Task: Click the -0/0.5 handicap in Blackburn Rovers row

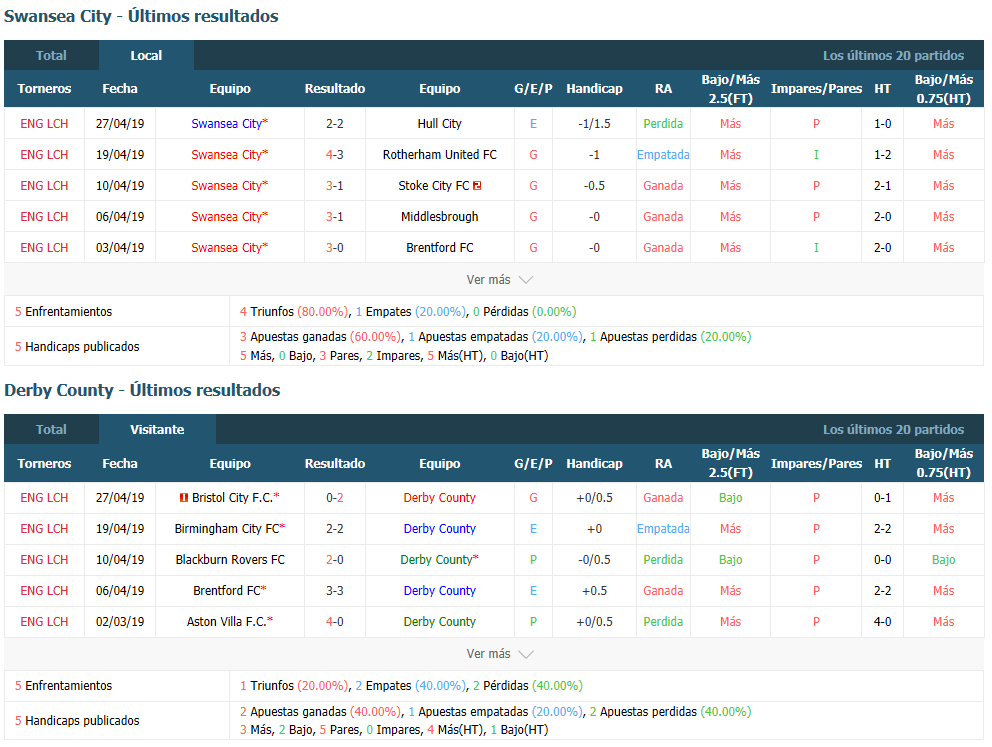Action: 594,560
